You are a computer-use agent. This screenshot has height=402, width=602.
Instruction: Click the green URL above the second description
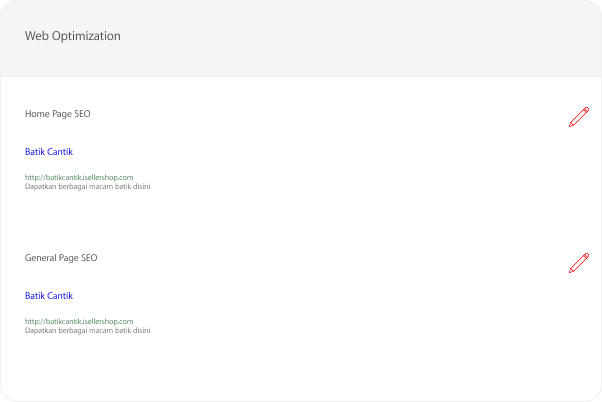pyautogui.click(x=79, y=321)
